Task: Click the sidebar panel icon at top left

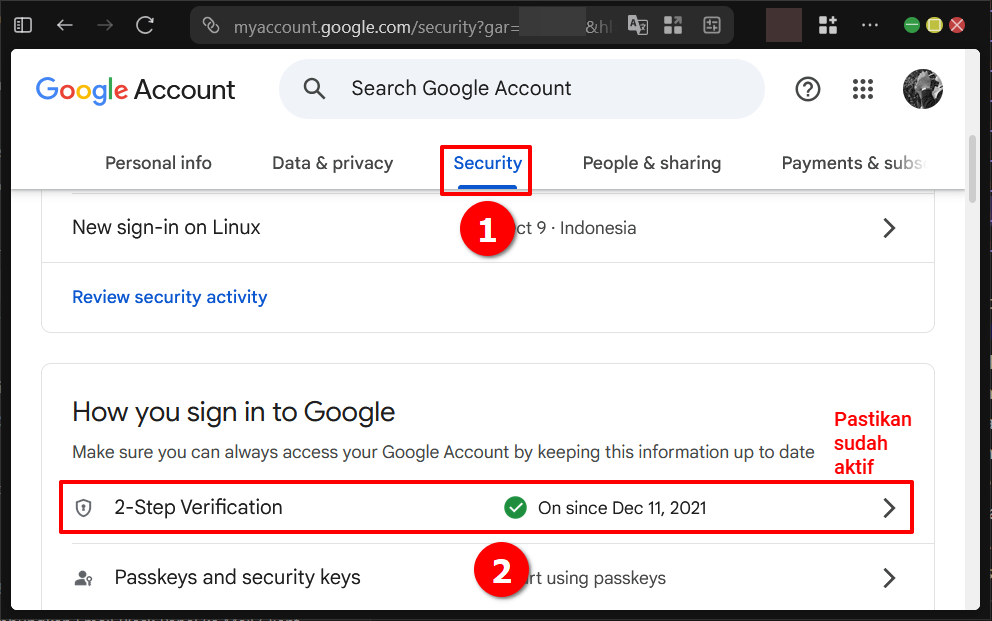Action: [x=22, y=25]
